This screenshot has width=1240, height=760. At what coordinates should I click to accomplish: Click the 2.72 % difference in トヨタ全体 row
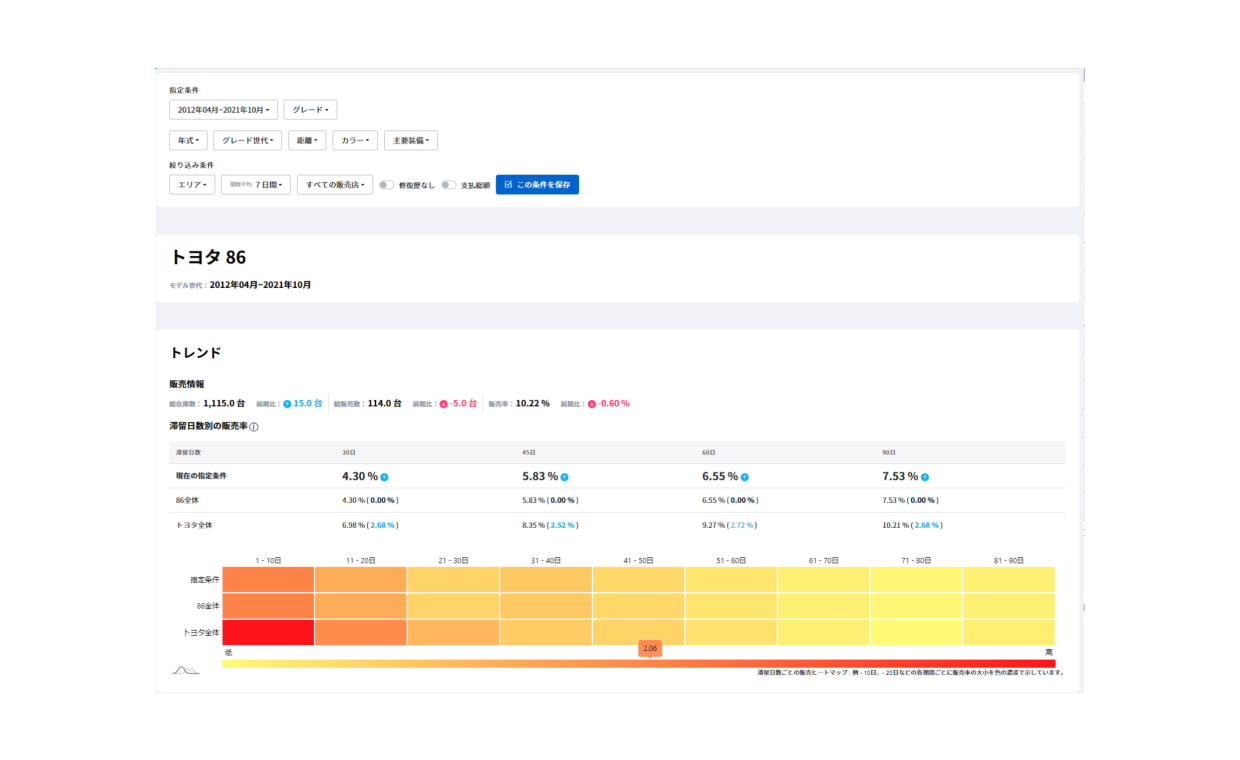click(x=743, y=524)
